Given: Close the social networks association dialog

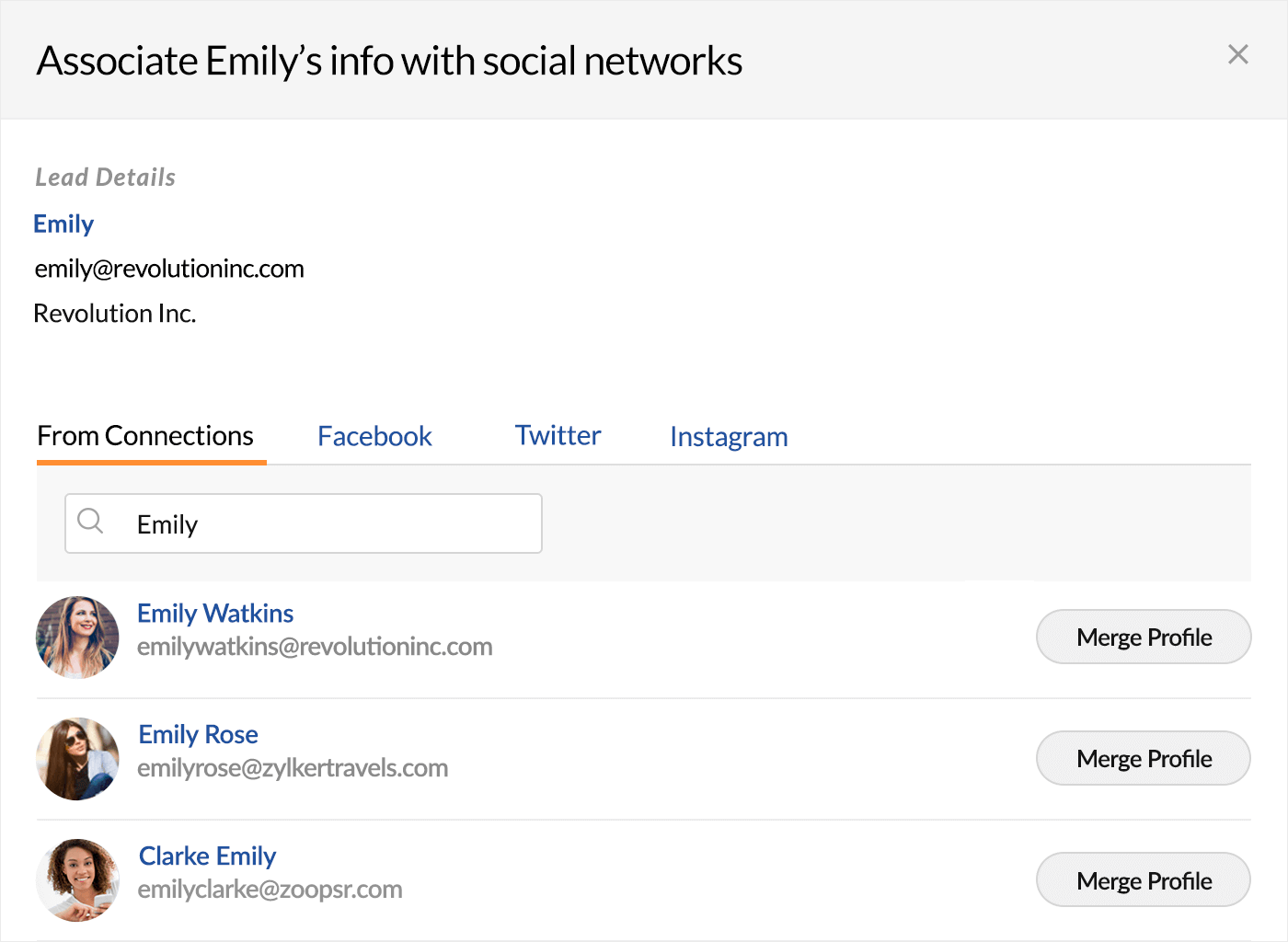Looking at the screenshot, I should point(1237,55).
